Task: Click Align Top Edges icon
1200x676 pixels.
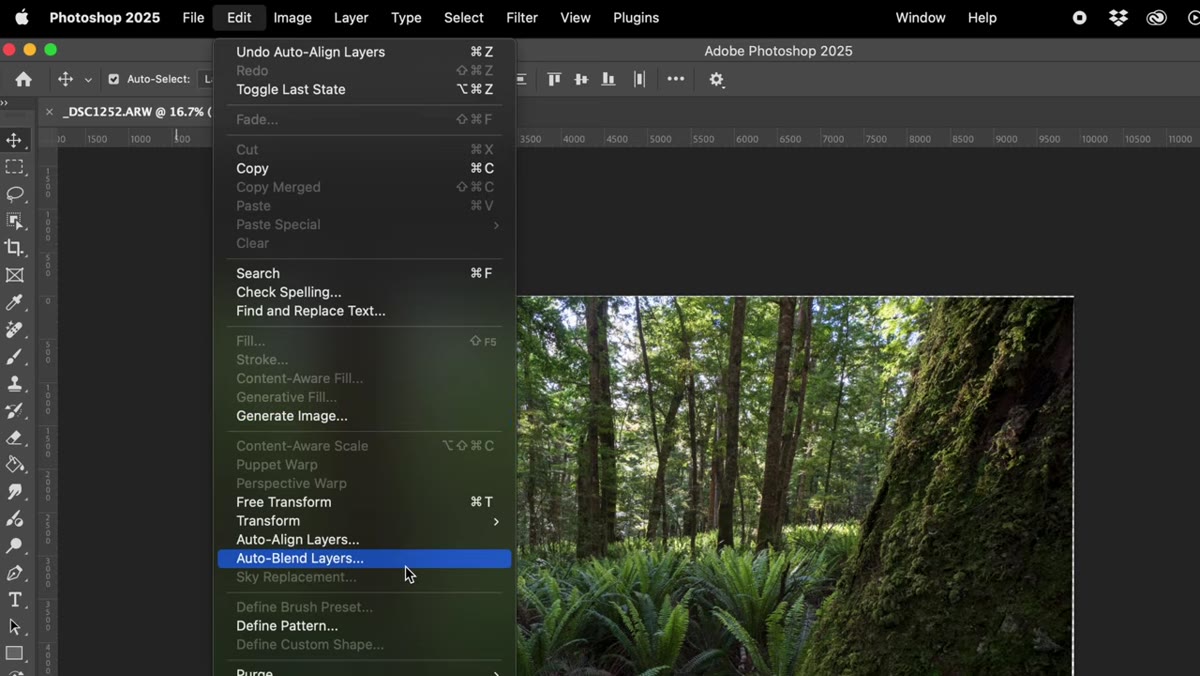Action: click(x=554, y=79)
